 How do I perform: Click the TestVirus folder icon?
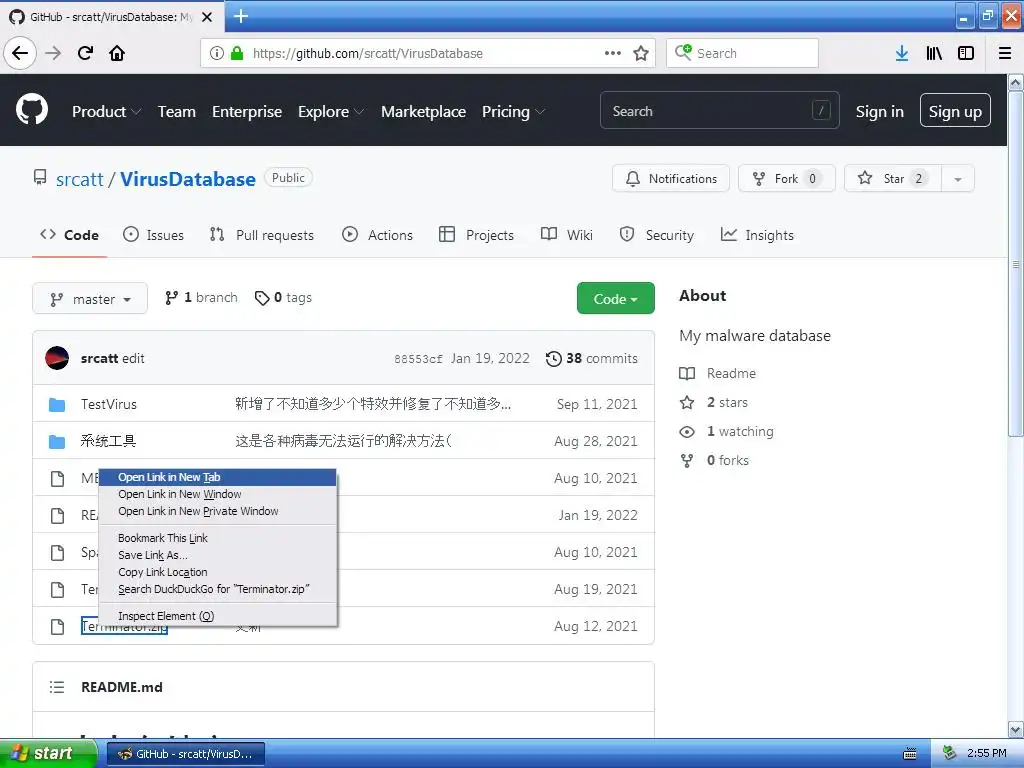(x=57, y=405)
